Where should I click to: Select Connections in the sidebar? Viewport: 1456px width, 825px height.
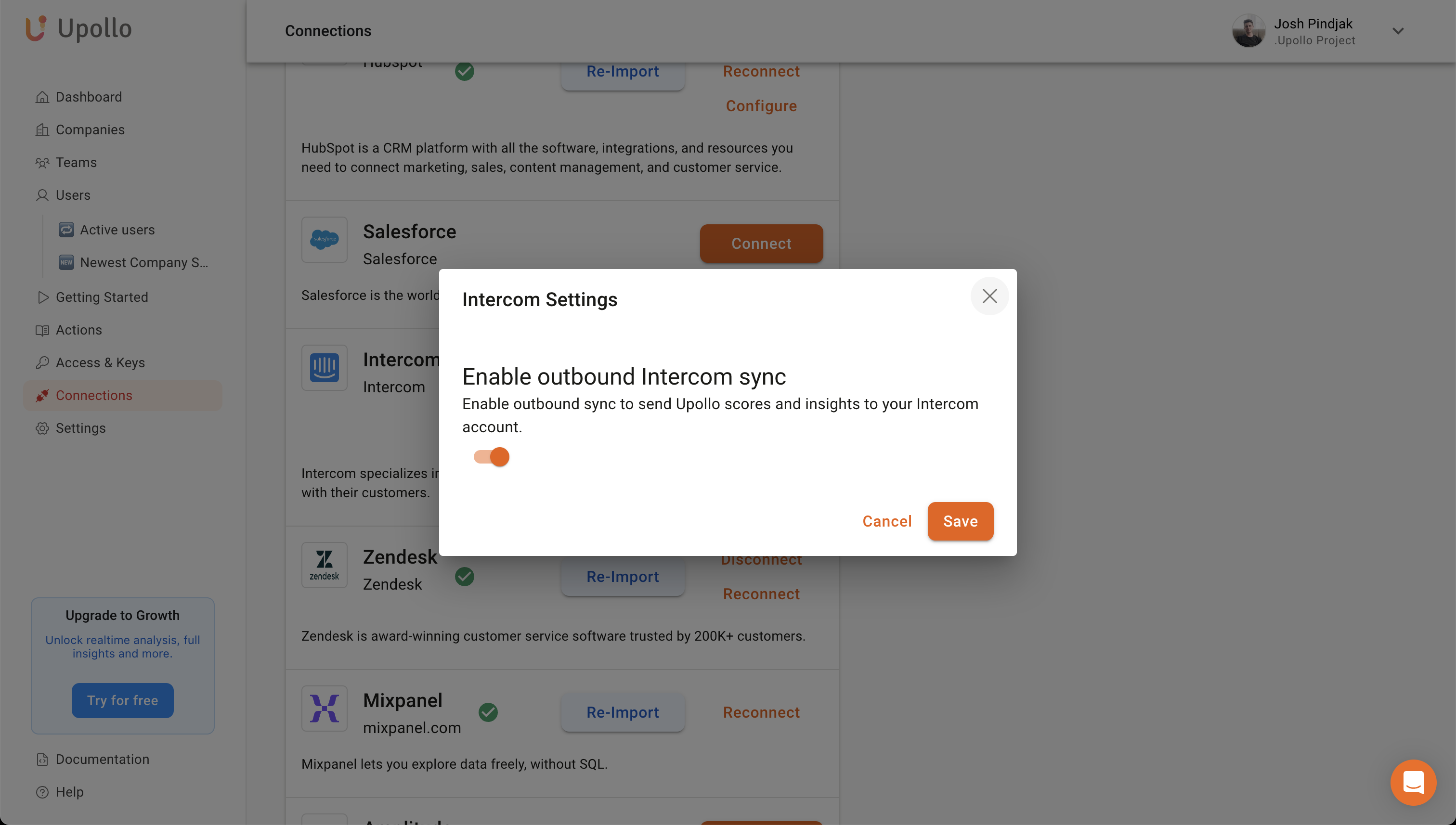tap(122, 396)
